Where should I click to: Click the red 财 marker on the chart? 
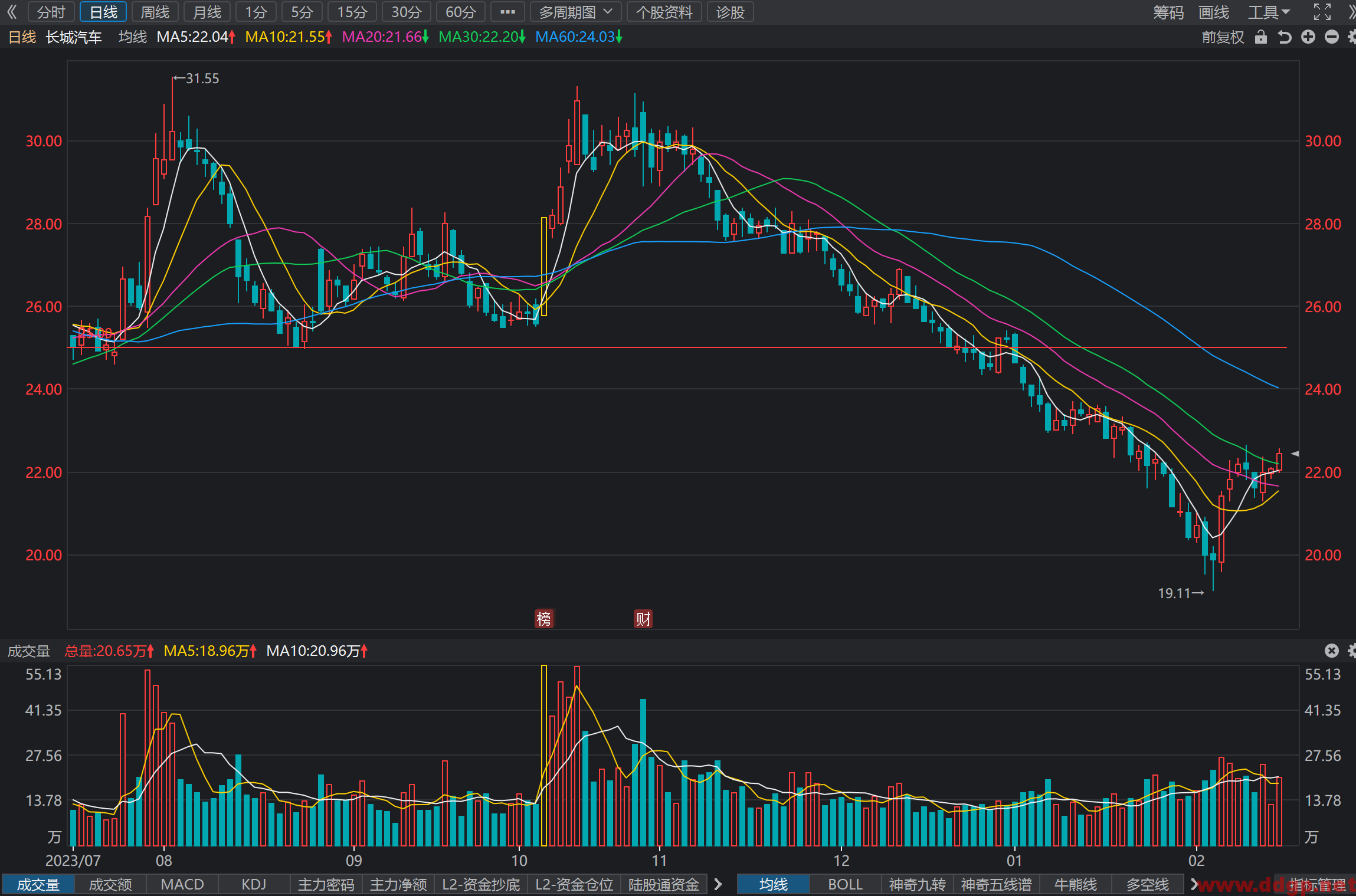tap(643, 619)
